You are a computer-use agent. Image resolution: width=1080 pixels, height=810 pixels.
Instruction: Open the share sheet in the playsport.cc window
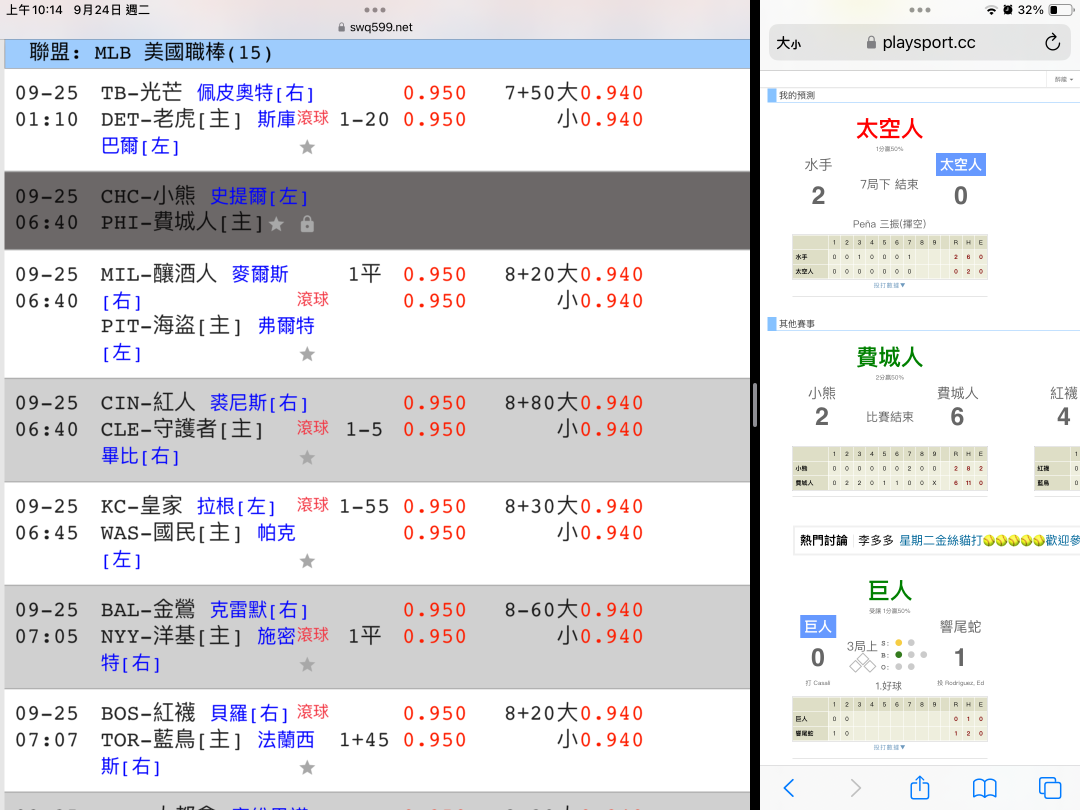coord(920,787)
